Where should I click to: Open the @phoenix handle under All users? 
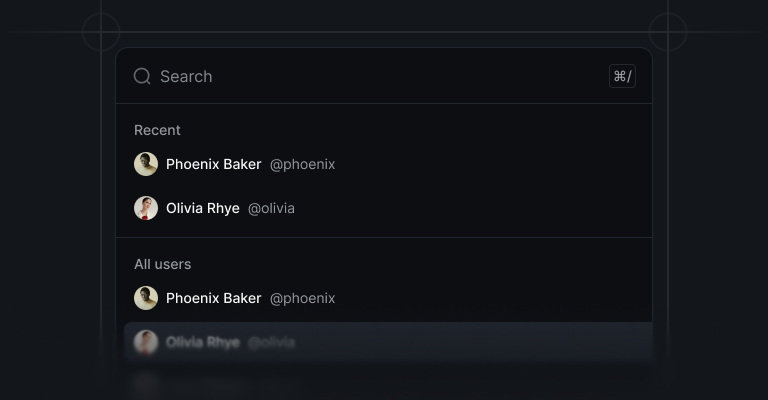[303, 299]
